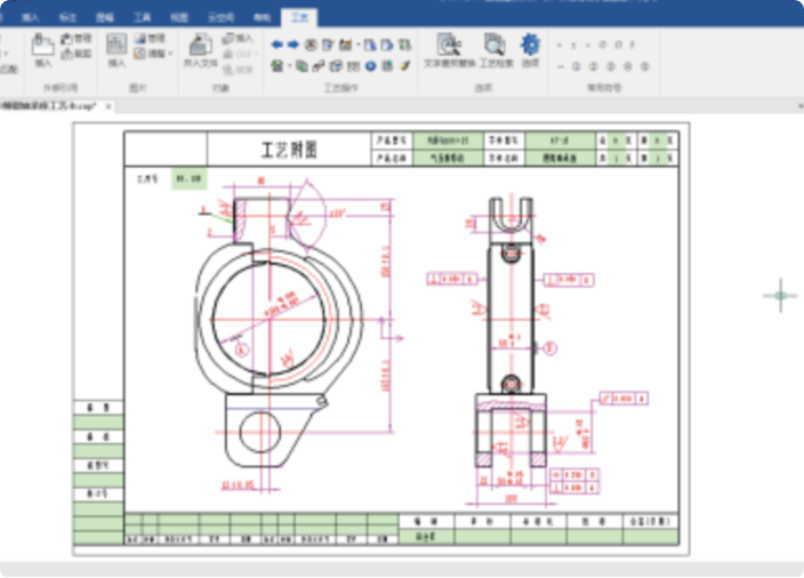The width and height of the screenshot is (804, 578).
Task: Switch to the 插入 ribbon tab
Action: pyautogui.click(x=31, y=18)
